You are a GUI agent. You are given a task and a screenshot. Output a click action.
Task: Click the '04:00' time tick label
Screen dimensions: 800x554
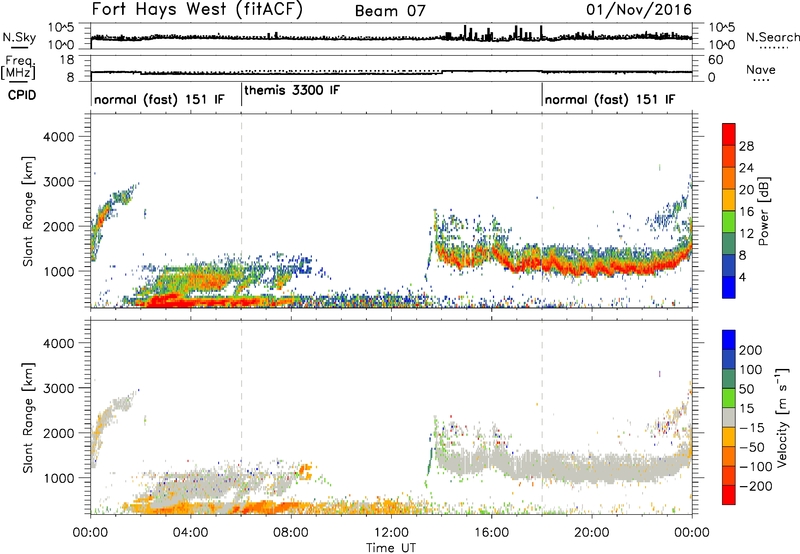190,533
